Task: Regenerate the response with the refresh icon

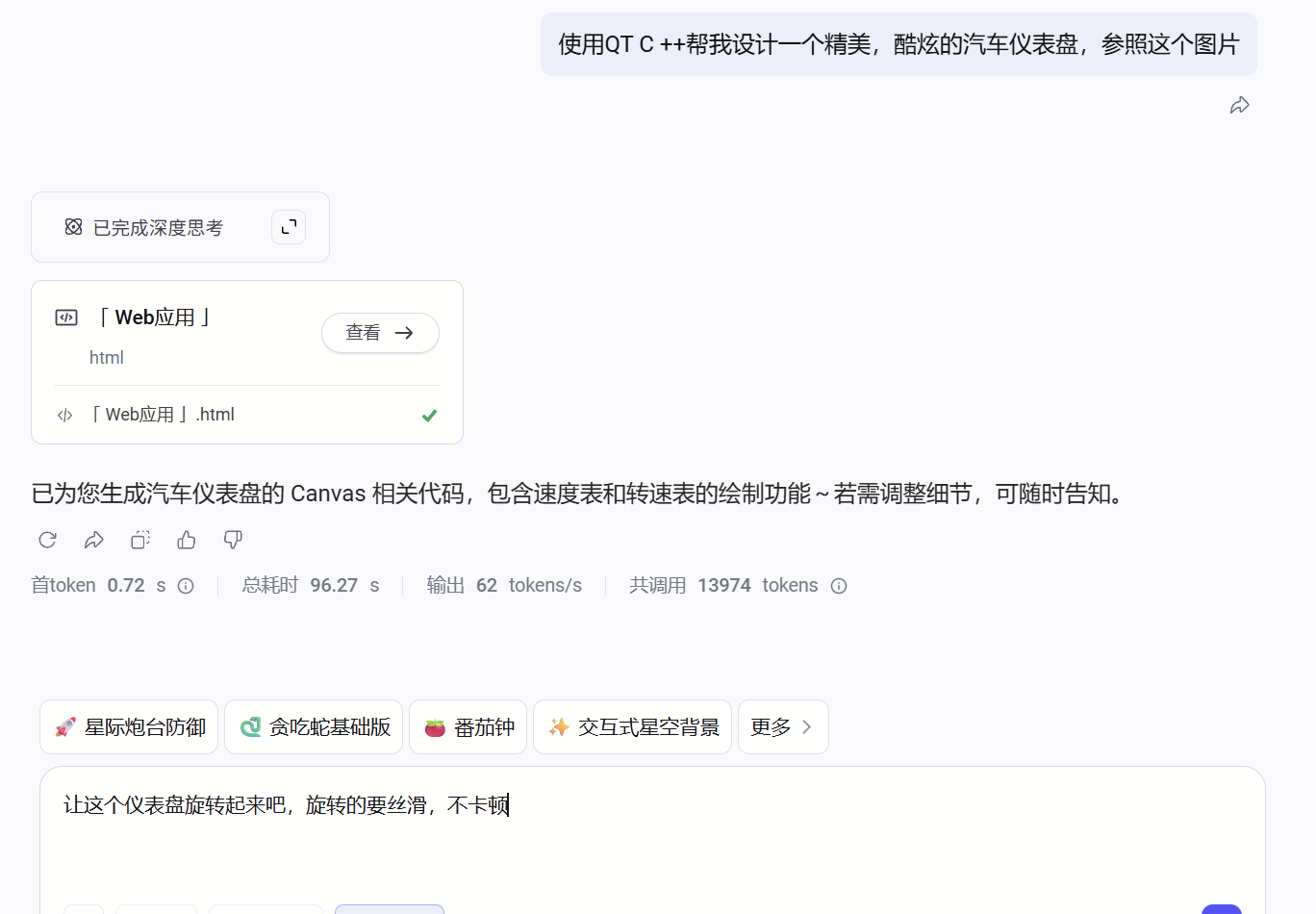Action: (47, 540)
